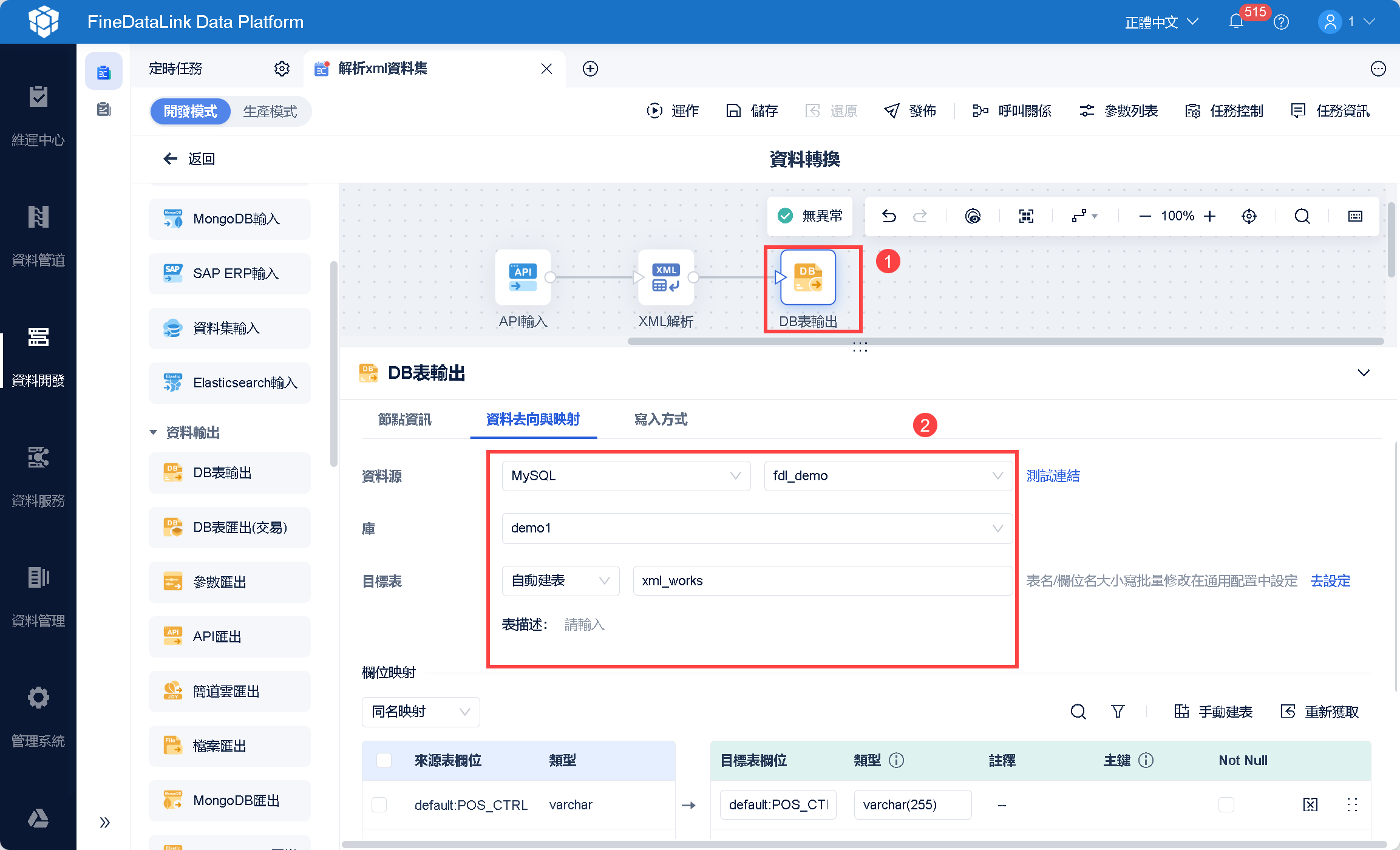Screen dimensions: 1400x850
Task: Open the 自動建表 target table dropdown
Action: pyautogui.click(x=560, y=581)
